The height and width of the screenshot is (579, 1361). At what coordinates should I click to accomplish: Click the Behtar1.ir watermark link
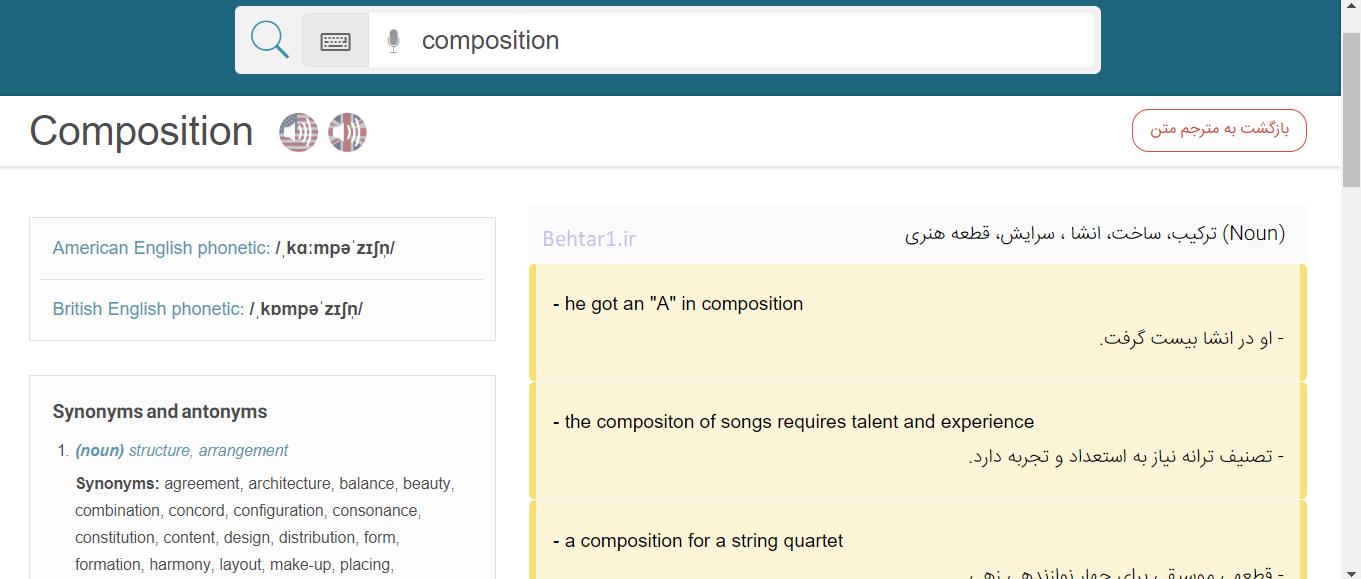pos(589,239)
